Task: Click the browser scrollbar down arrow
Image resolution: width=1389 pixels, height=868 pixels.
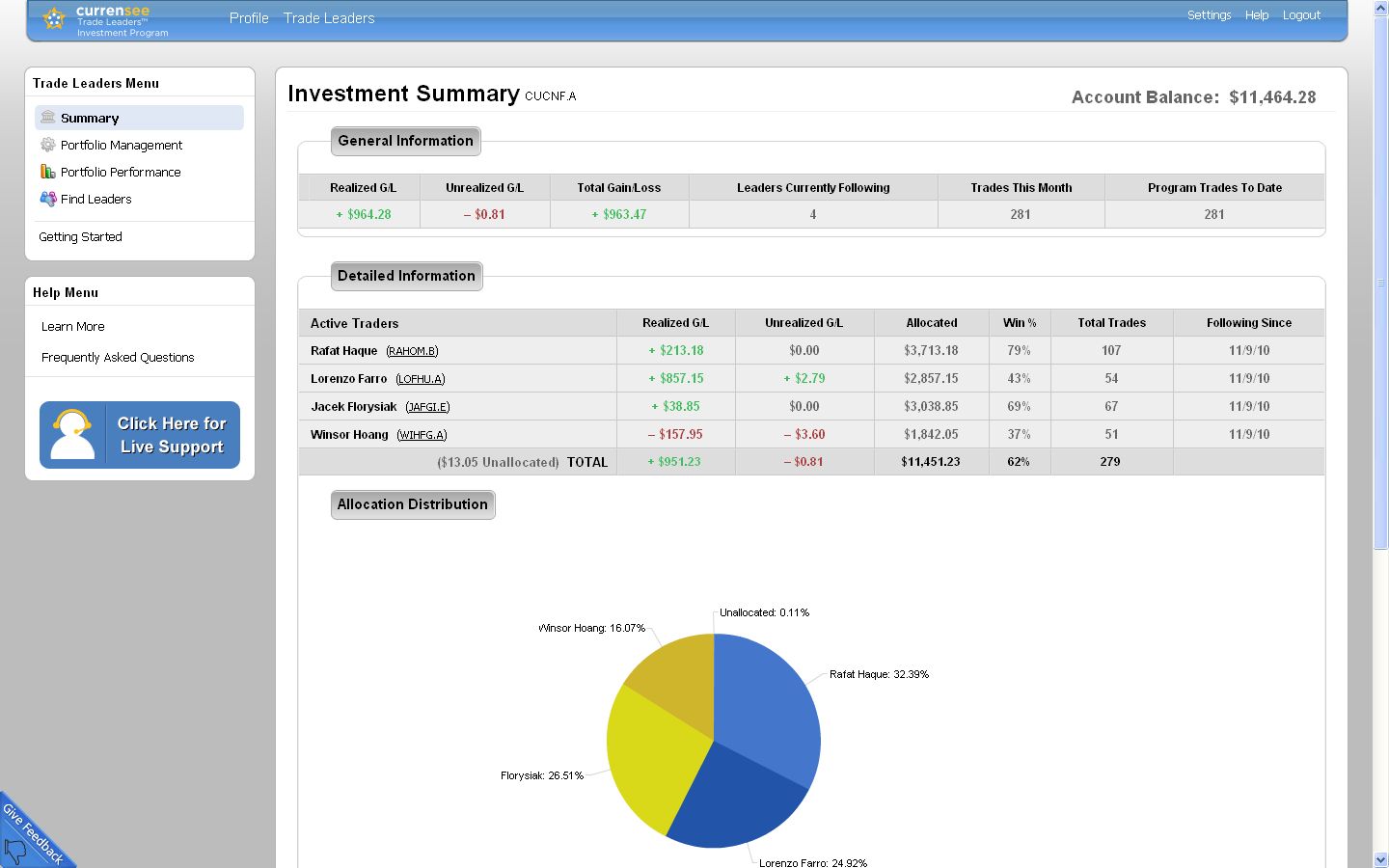Action: [x=1380, y=859]
